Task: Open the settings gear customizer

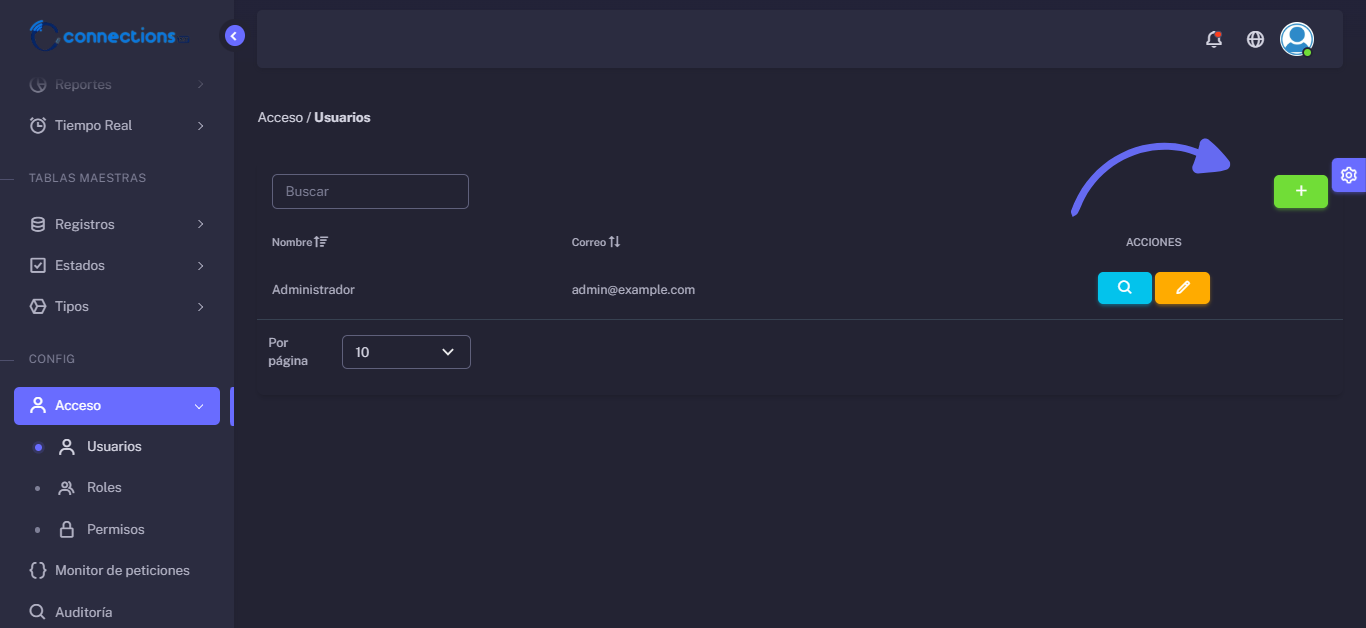Action: tap(1349, 175)
